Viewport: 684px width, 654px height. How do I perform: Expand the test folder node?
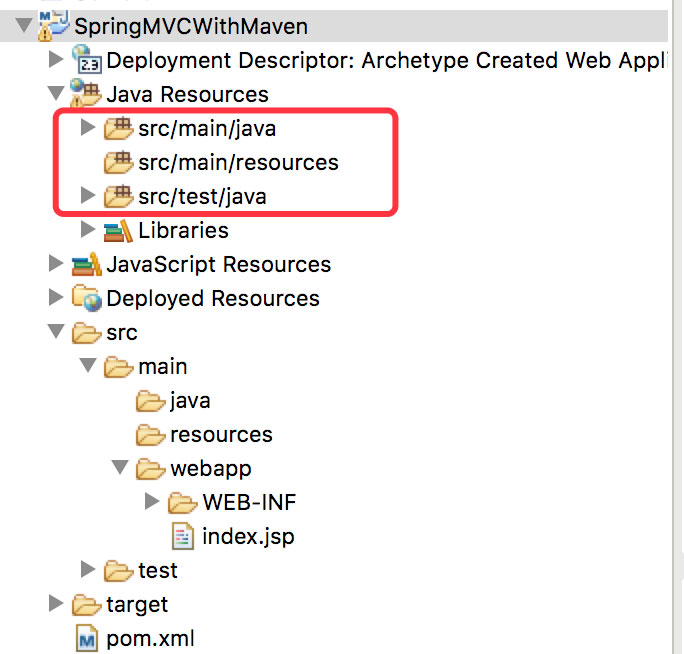tap(88, 569)
